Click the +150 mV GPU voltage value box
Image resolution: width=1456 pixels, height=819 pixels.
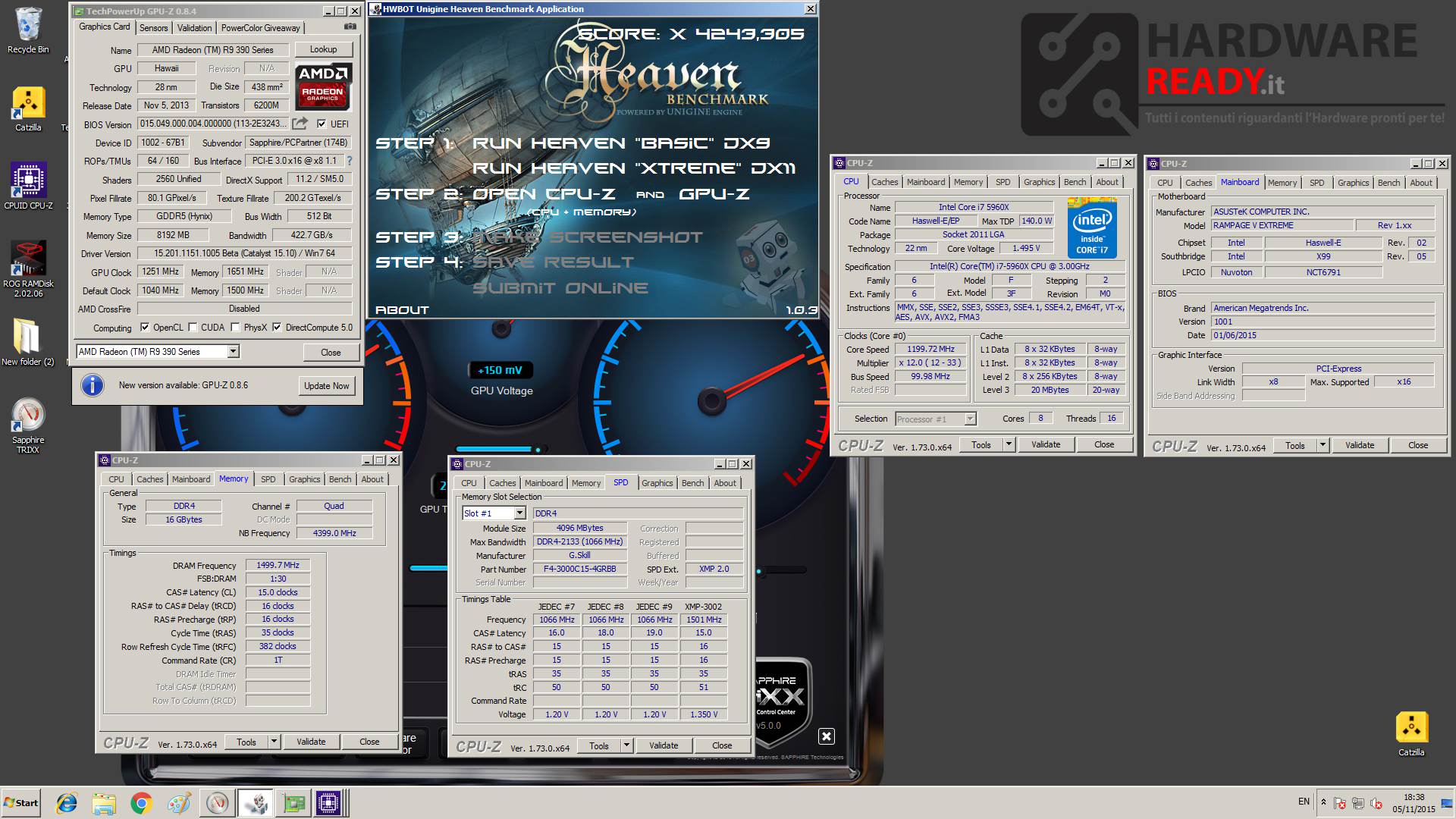500,370
